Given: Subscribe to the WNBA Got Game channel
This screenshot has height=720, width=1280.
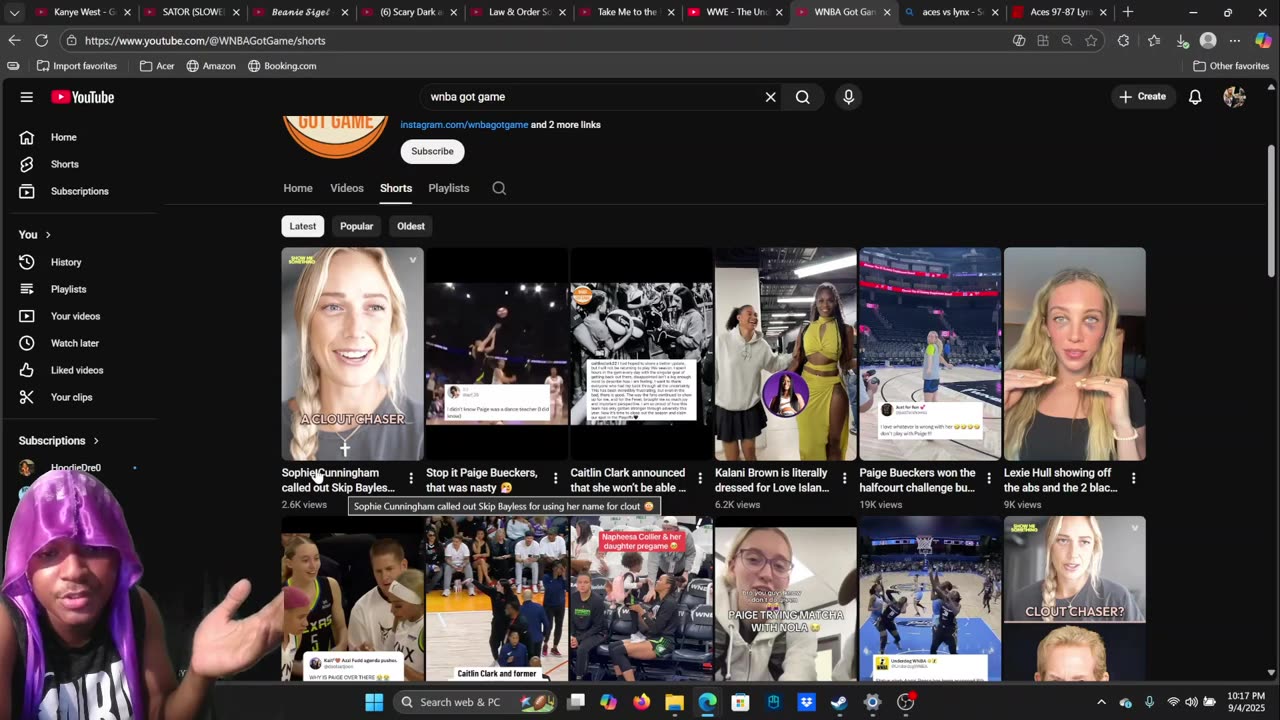Looking at the screenshot, I should coord(432,151).
